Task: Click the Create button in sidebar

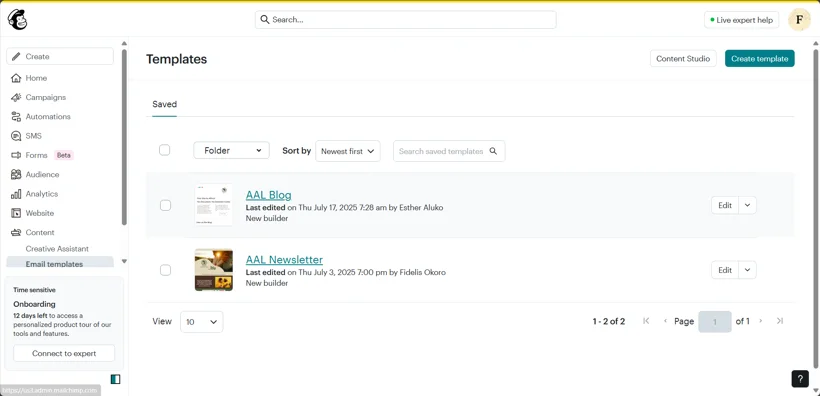Action: [60, 56]
